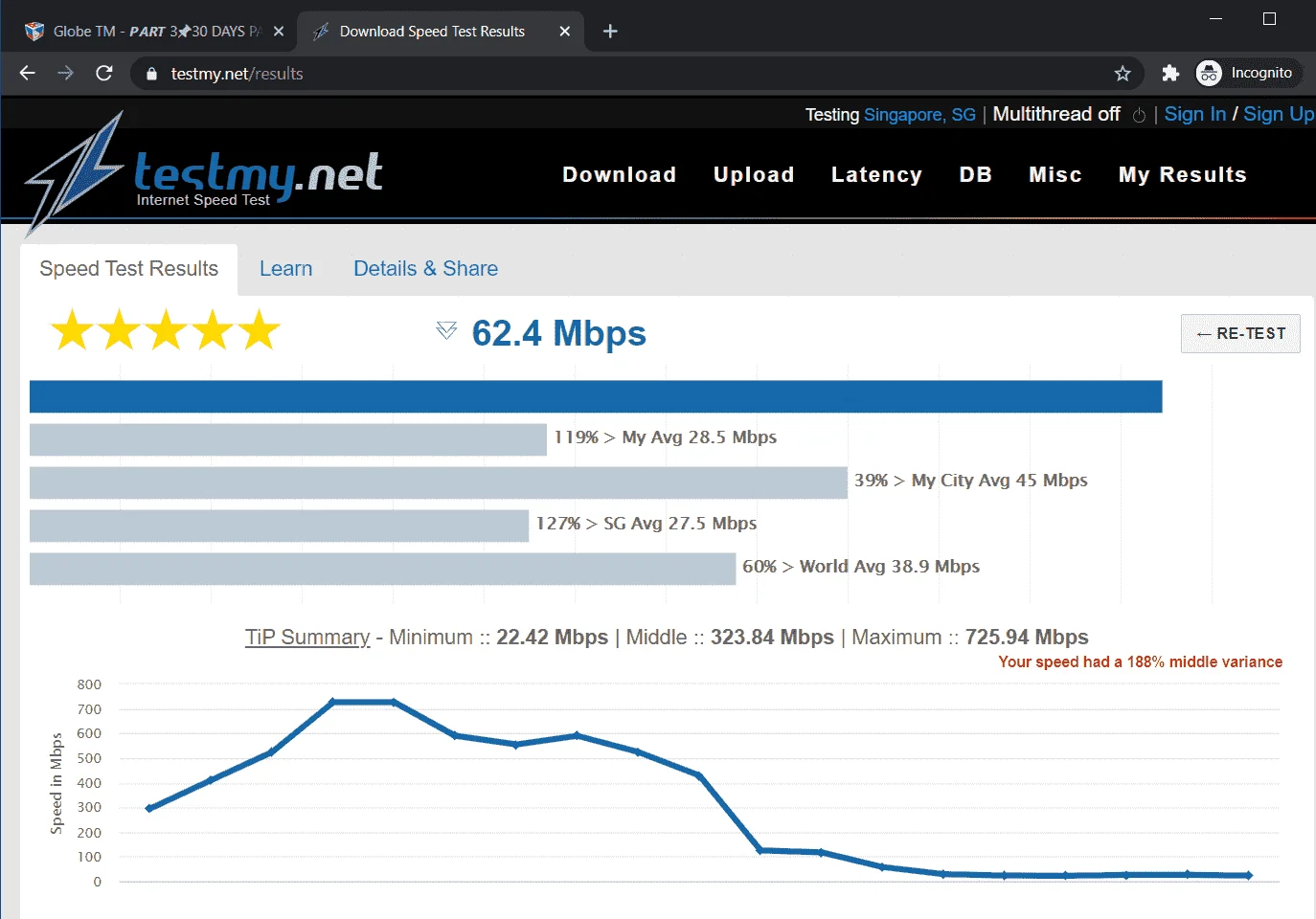Viewport: 1316px width, 919px height.
Task: Open the Speed Test Results tab
Action: 129,269
